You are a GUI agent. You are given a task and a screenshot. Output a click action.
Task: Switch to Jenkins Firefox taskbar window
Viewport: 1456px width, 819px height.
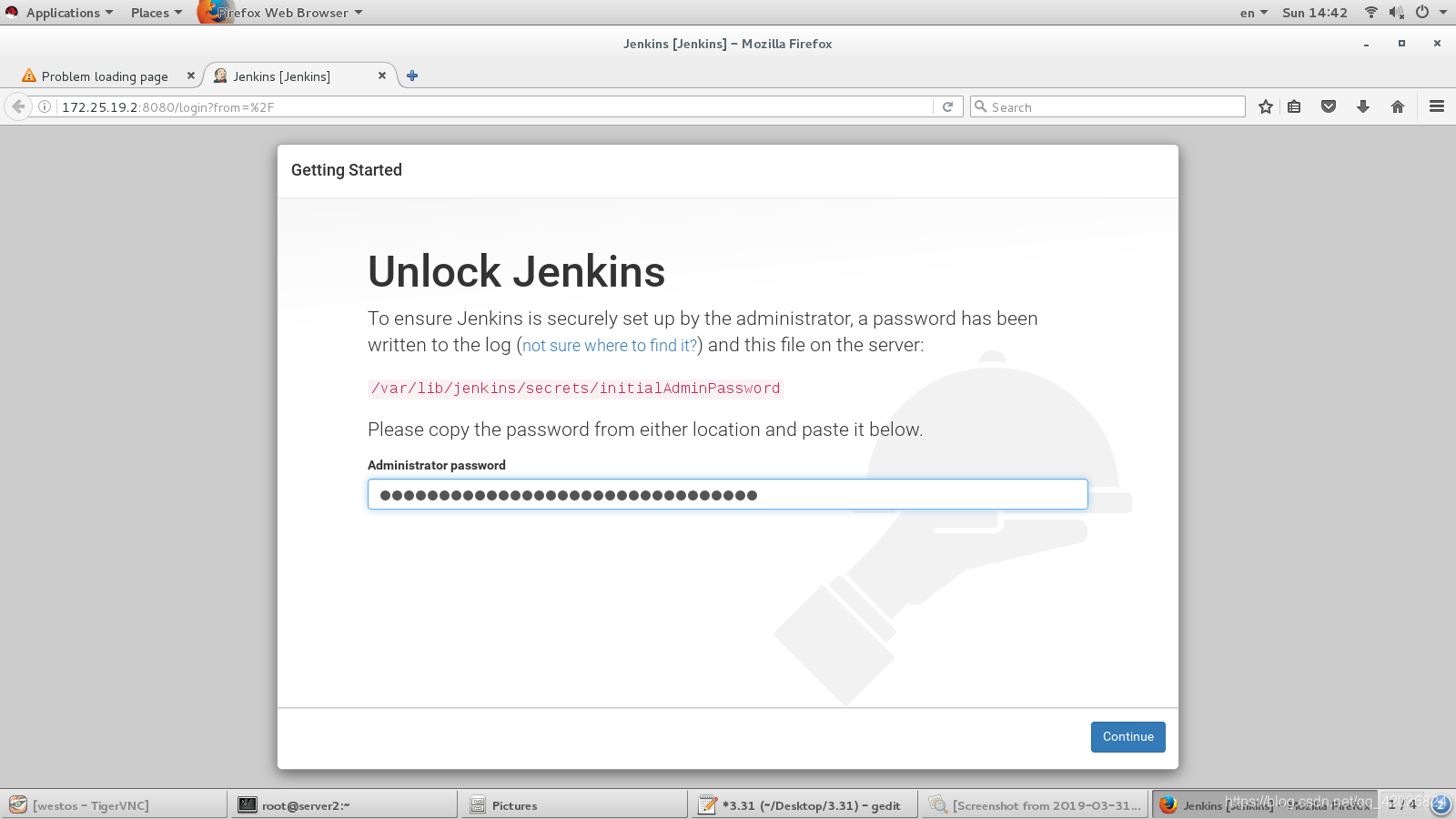point(1265,804)
